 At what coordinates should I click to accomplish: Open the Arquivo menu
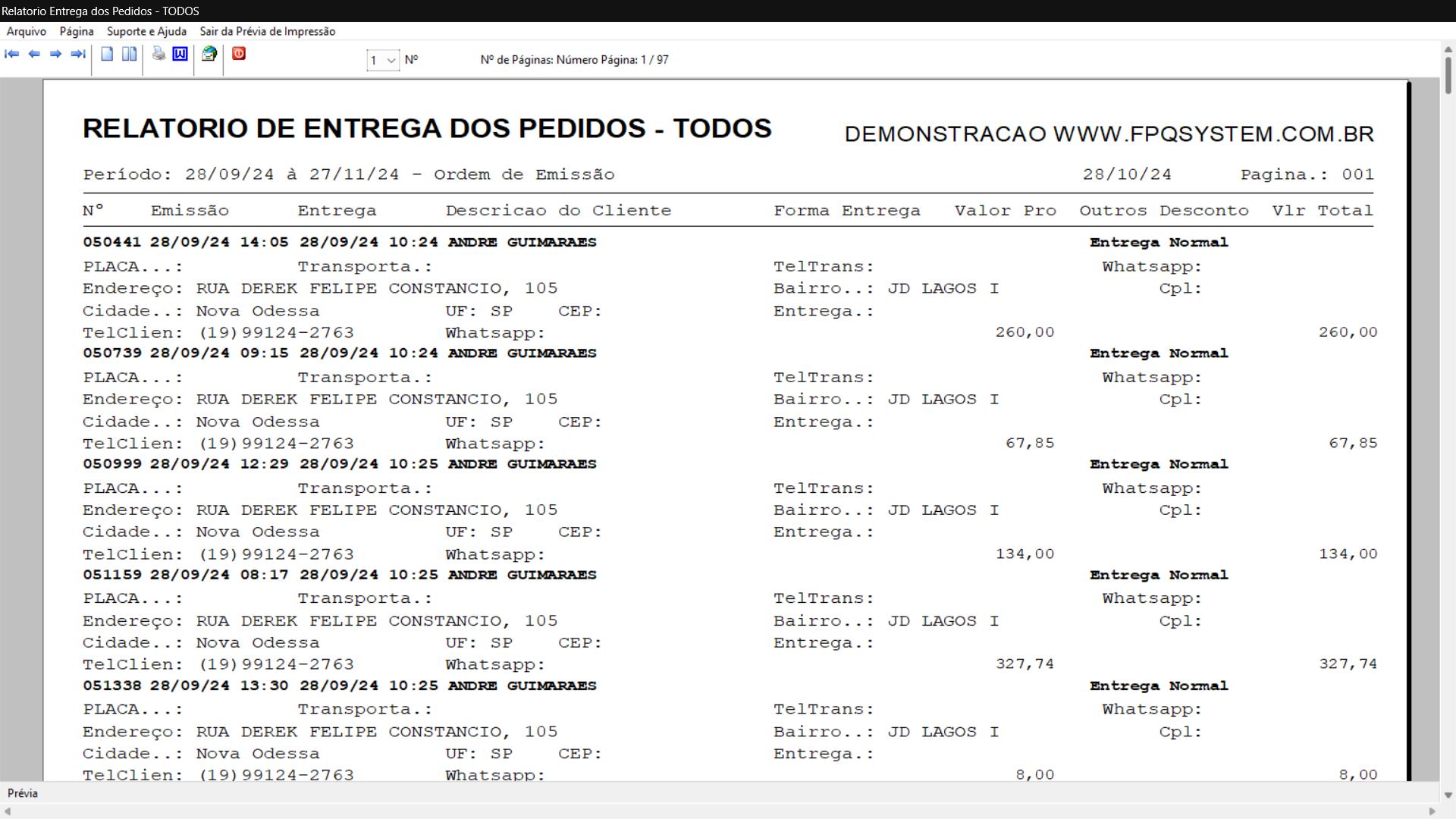tap(27, 31)
